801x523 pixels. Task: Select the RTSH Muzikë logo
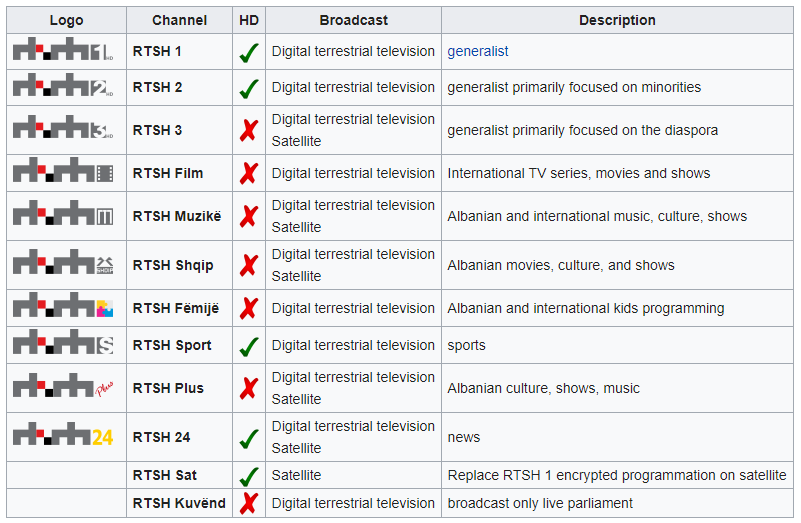(x=63, y=214)
